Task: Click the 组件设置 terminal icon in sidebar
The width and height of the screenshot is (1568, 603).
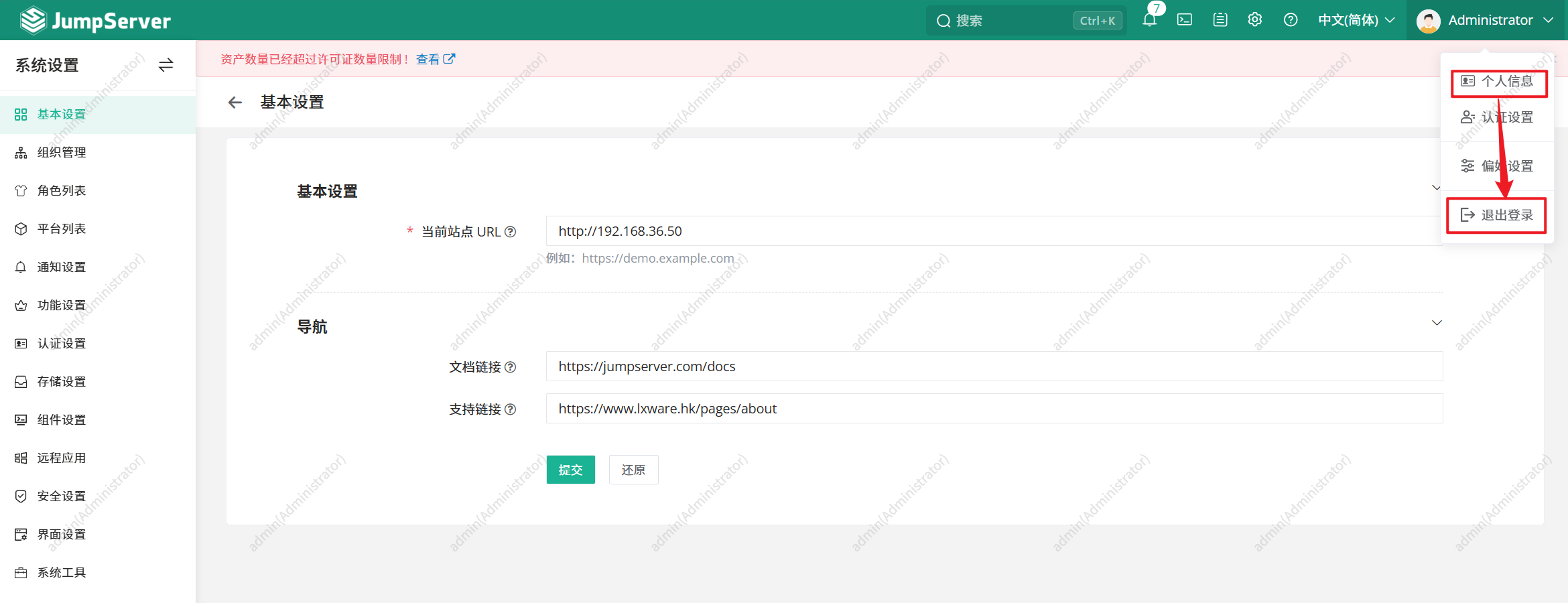Action: pyautogui.click(x=21, y=420)
